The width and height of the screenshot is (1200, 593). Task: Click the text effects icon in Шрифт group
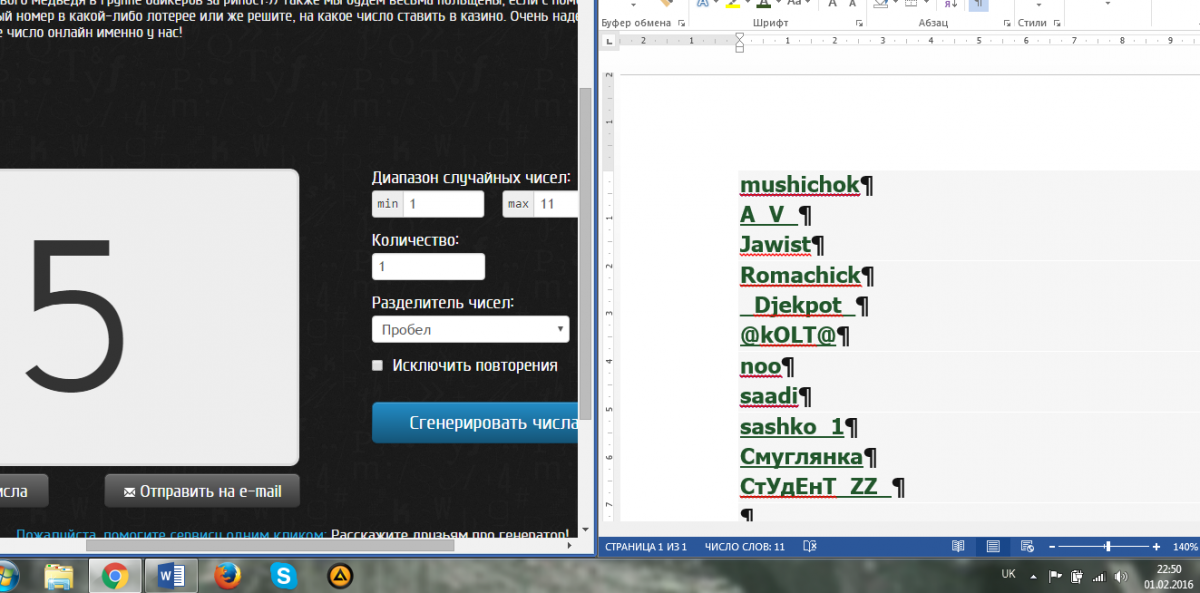coord(703,4)
